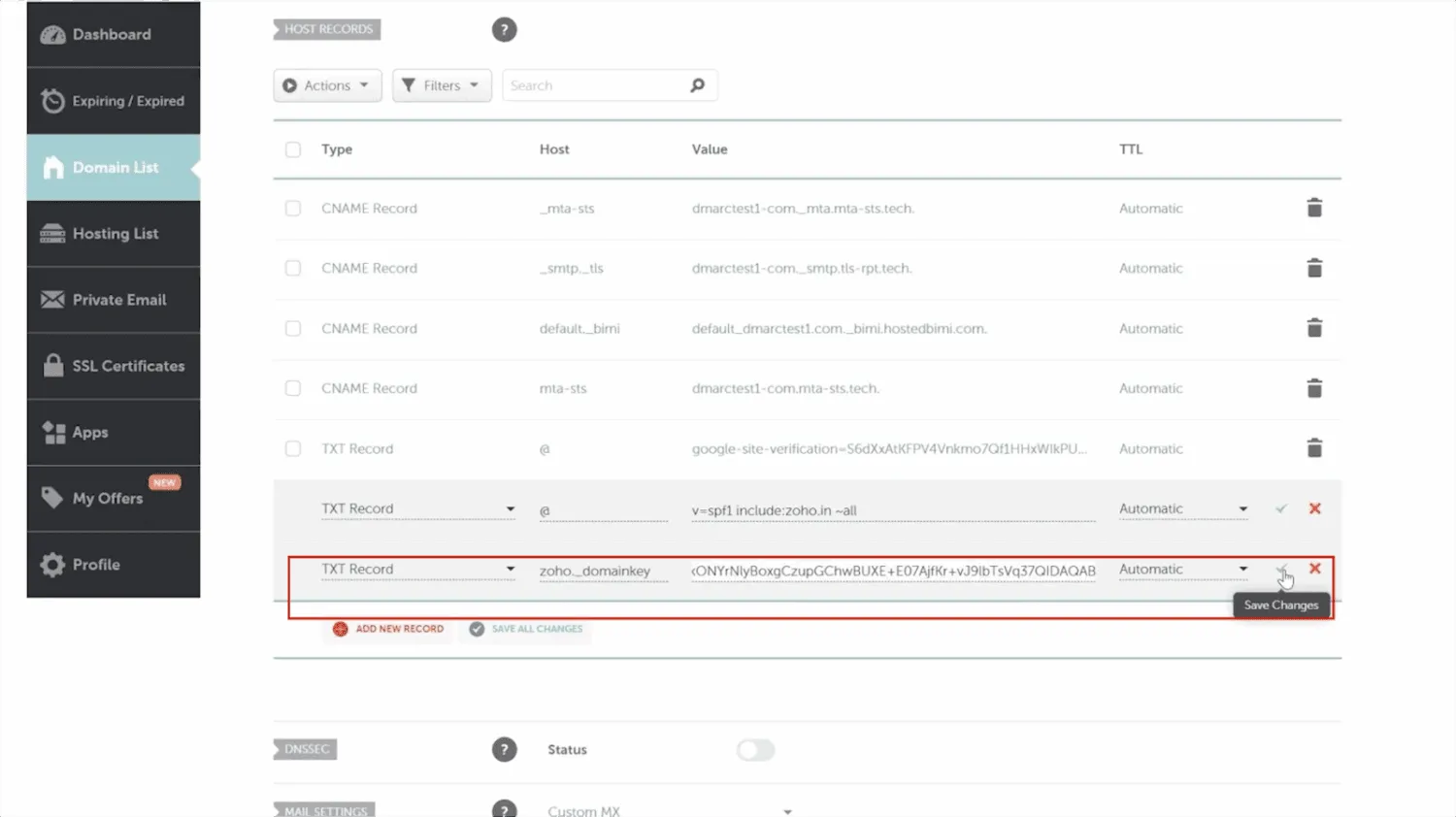Click the HOST RECORDS section label

pos(327,29)
